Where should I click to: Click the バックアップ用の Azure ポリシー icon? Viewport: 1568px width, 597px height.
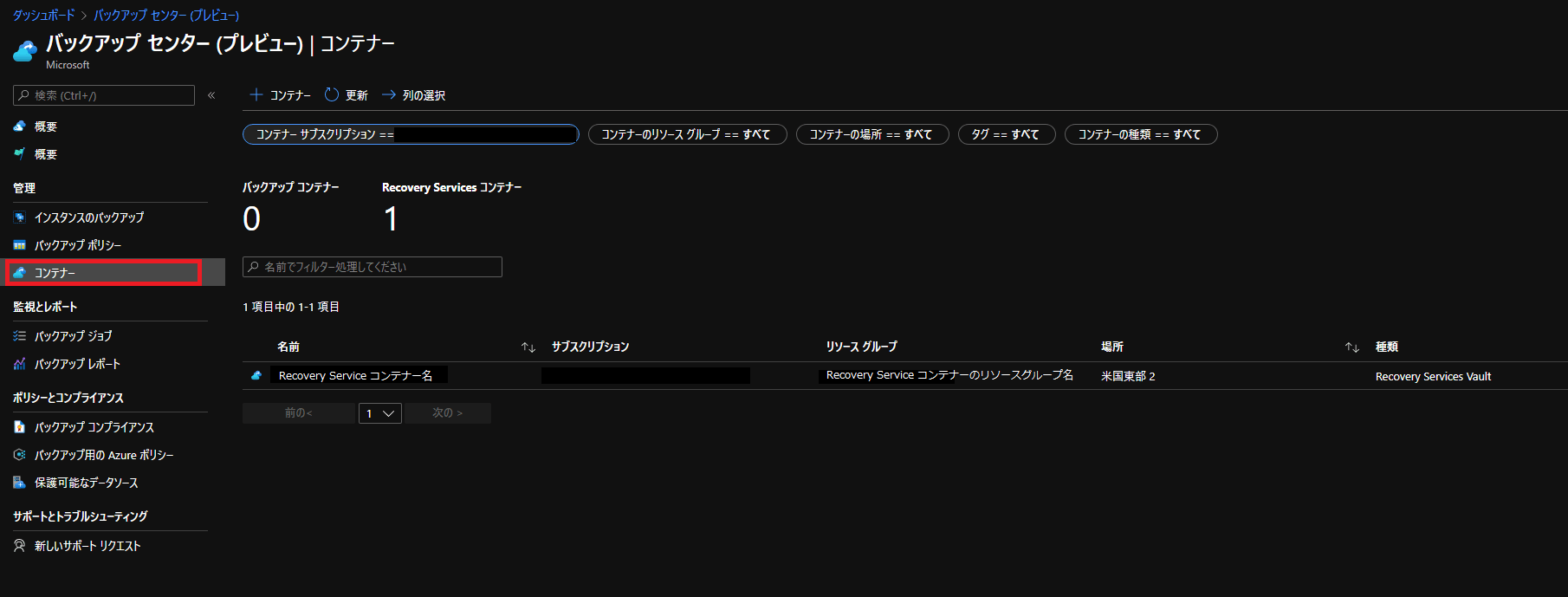(19, 455)
